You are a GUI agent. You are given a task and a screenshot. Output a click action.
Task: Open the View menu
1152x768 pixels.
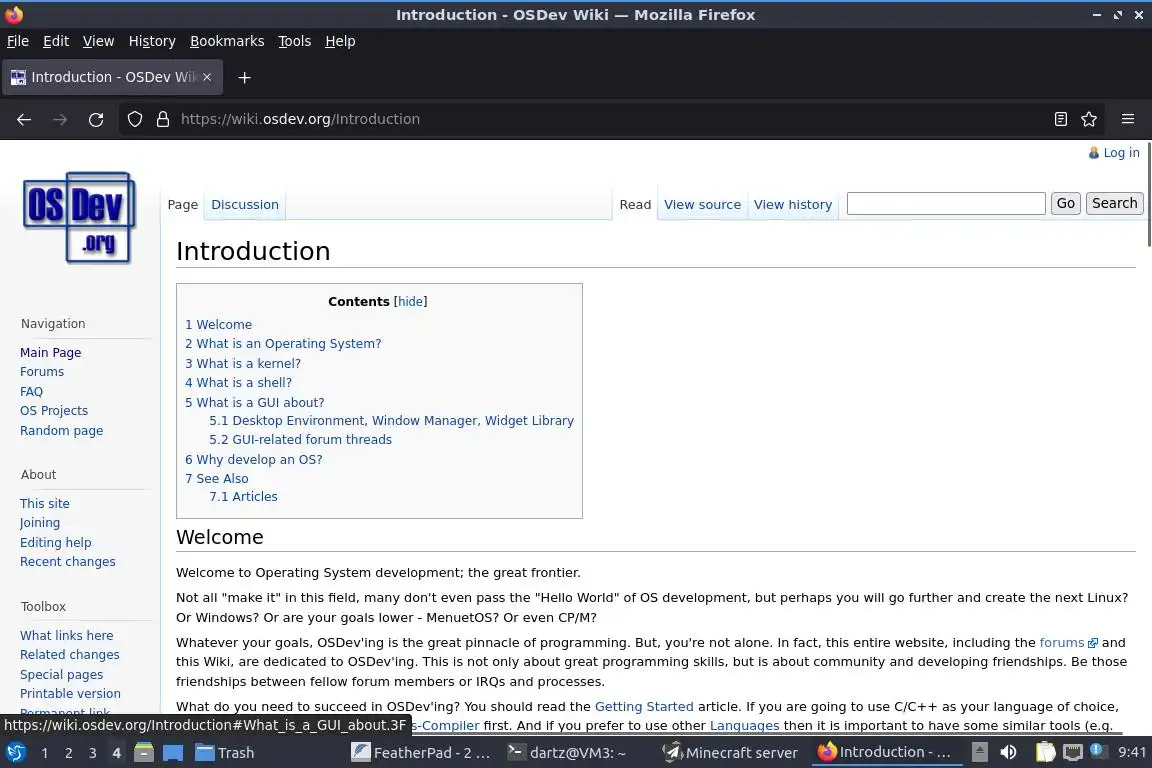tap(98, 41)
